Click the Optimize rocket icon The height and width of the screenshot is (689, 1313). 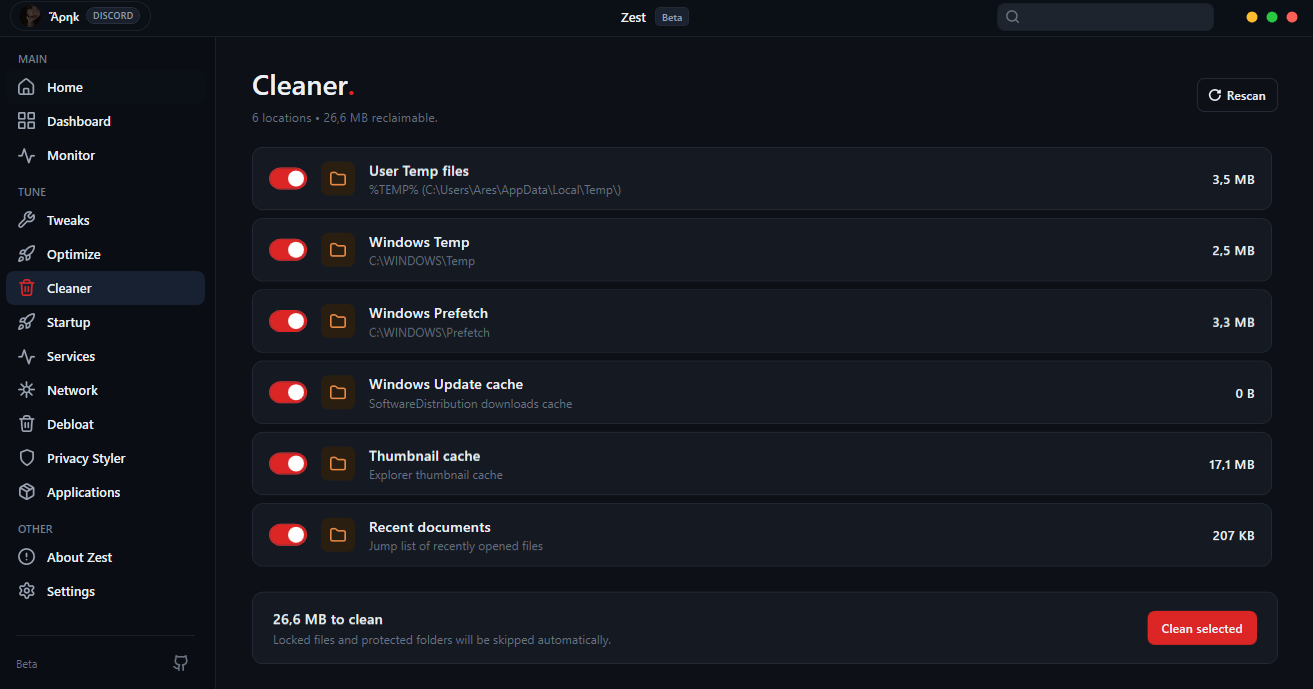click(27, 254)
